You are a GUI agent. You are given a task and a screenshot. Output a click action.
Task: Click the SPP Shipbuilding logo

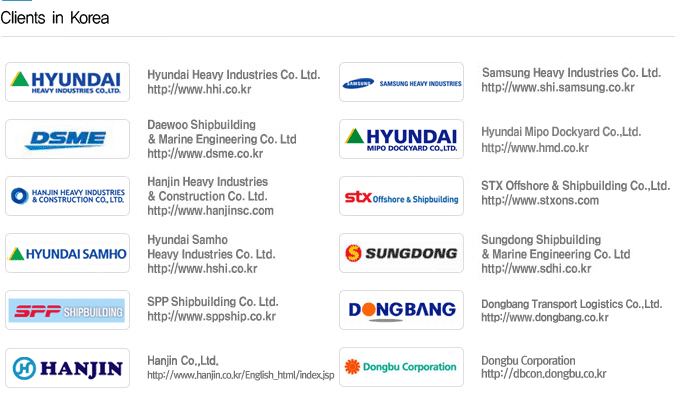coord(67,310)
